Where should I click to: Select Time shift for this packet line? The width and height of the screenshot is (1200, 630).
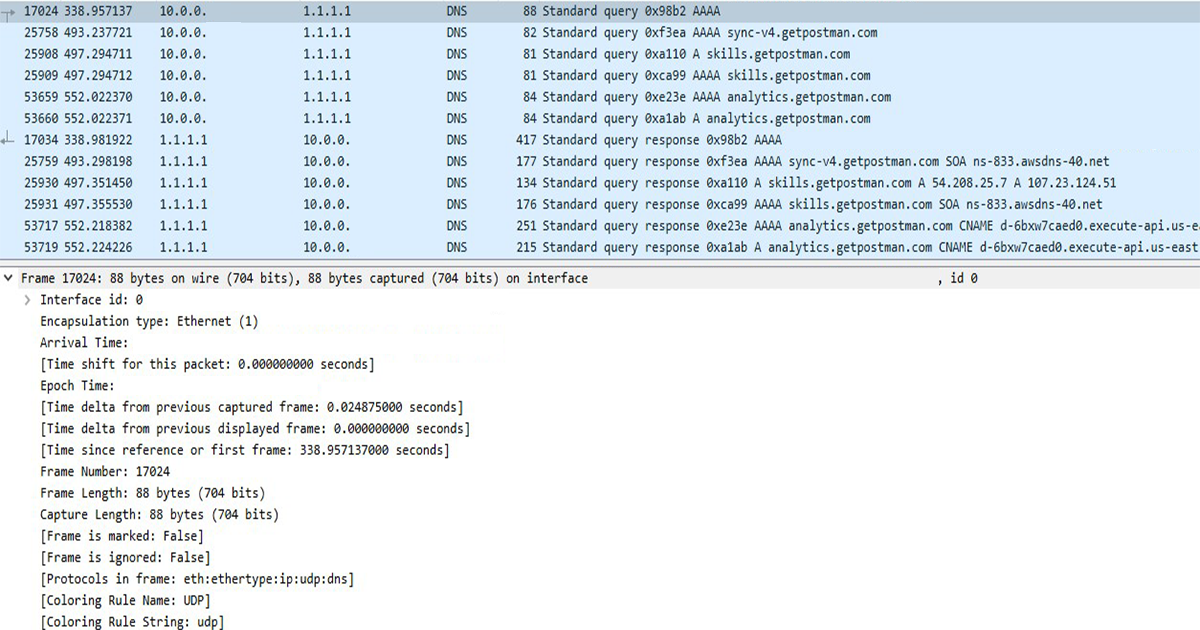tap(207, 365)
